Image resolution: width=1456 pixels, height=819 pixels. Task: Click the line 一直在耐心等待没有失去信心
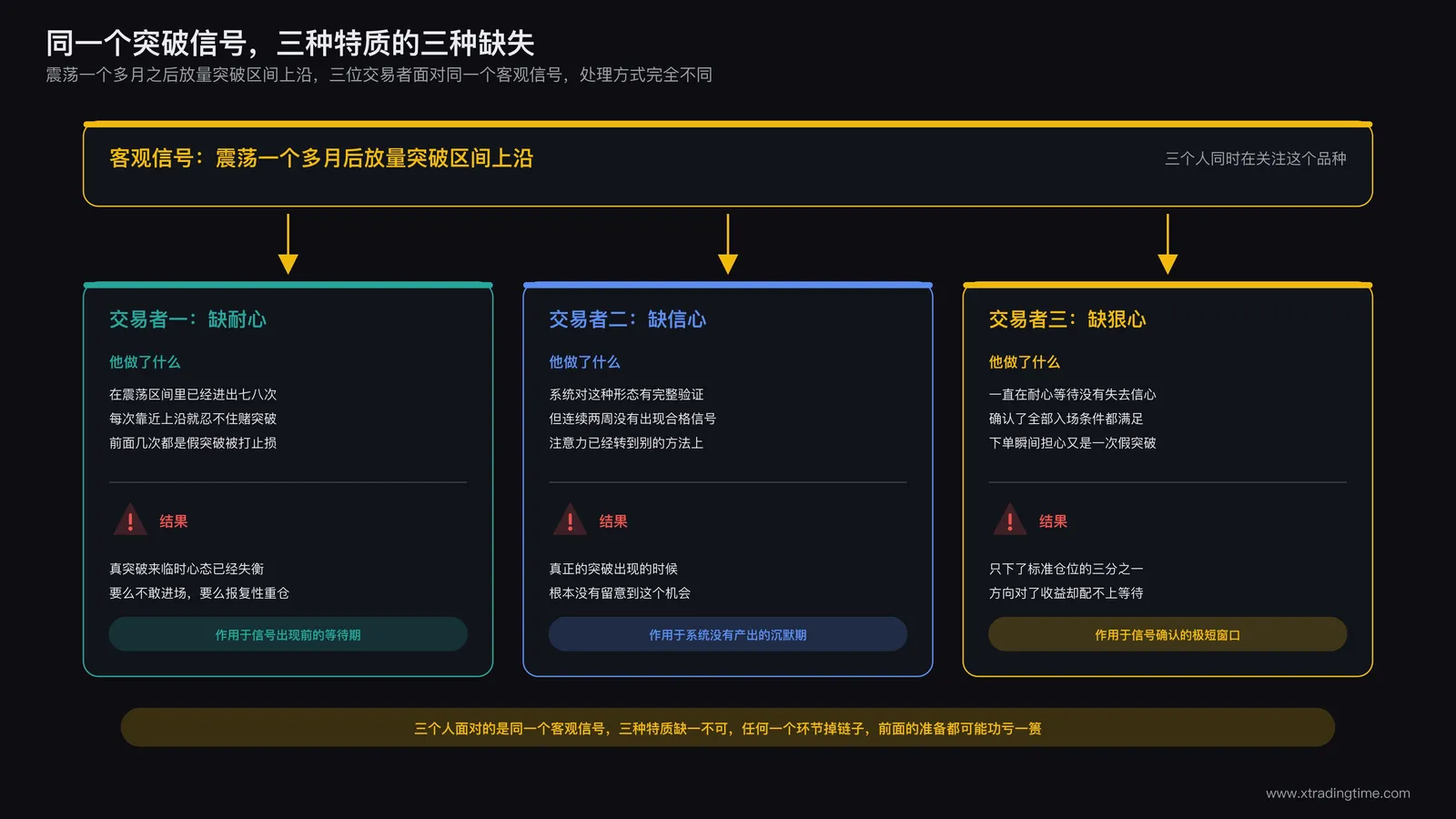[1073, 394]
